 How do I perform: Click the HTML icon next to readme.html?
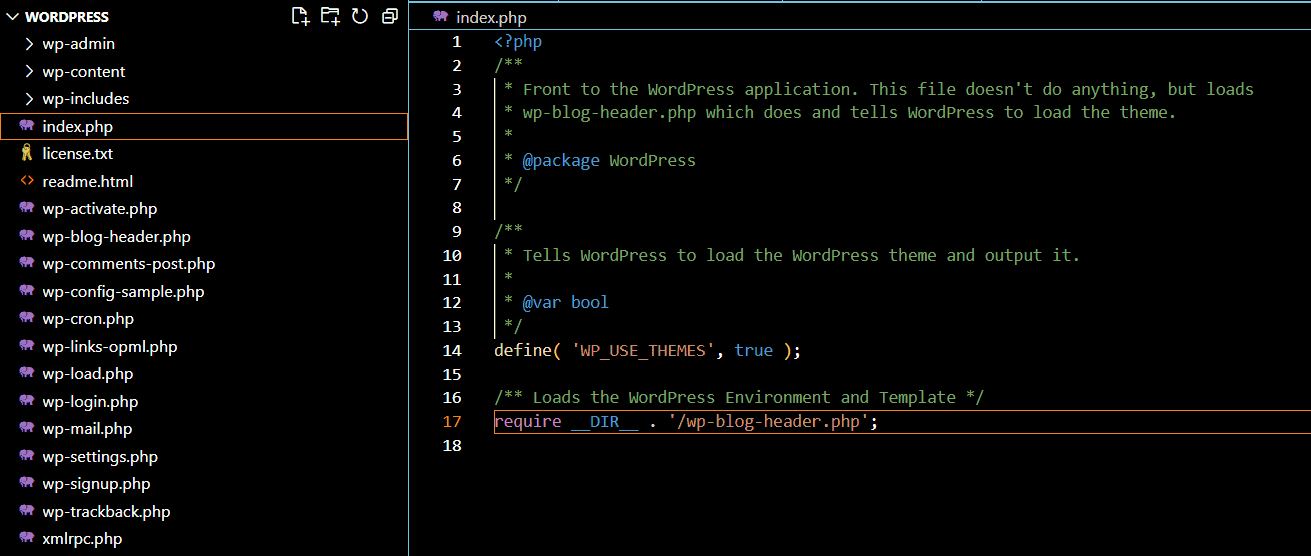[27, 181]
